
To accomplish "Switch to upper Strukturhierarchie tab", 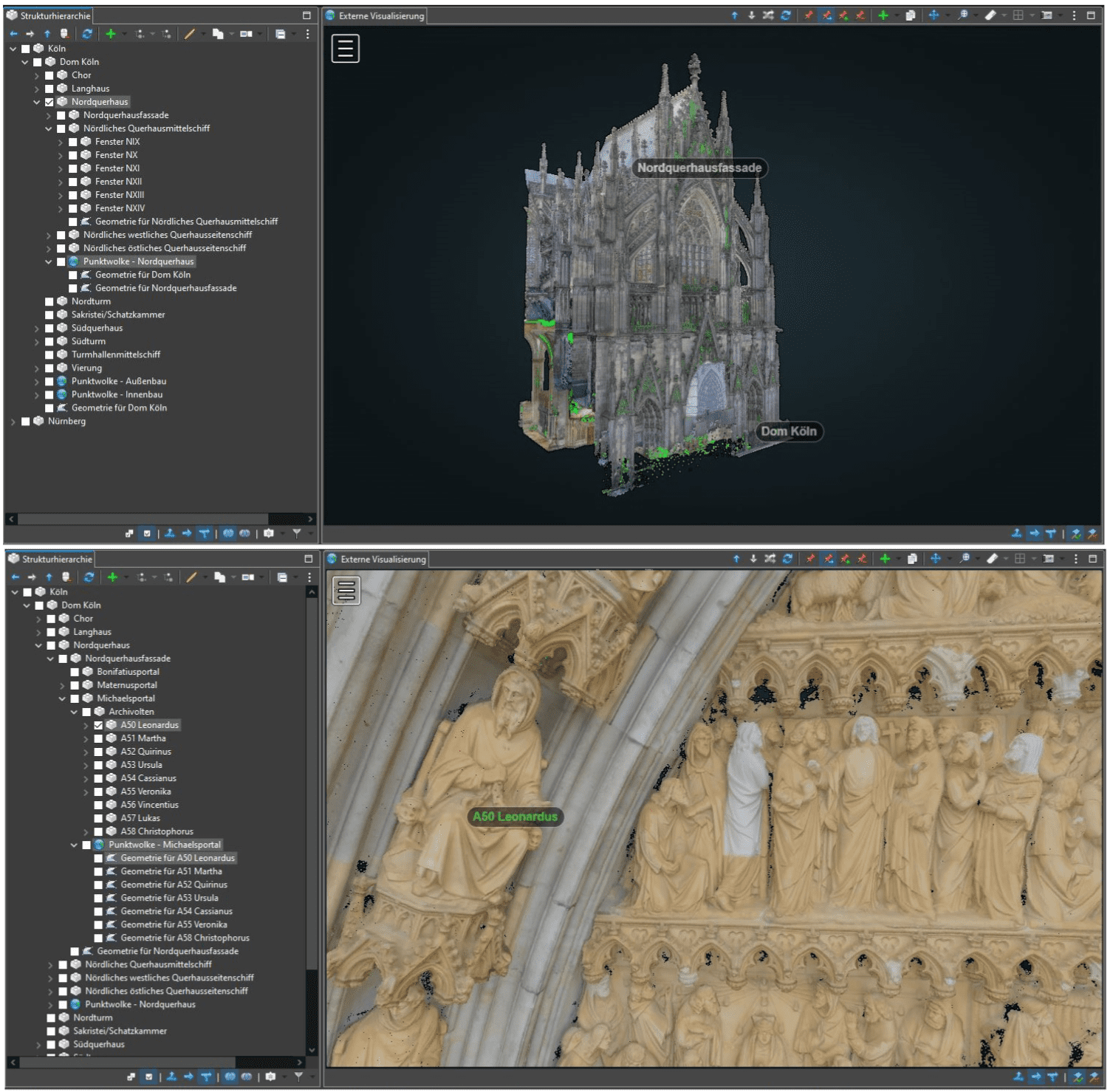I will coord(49,16).
